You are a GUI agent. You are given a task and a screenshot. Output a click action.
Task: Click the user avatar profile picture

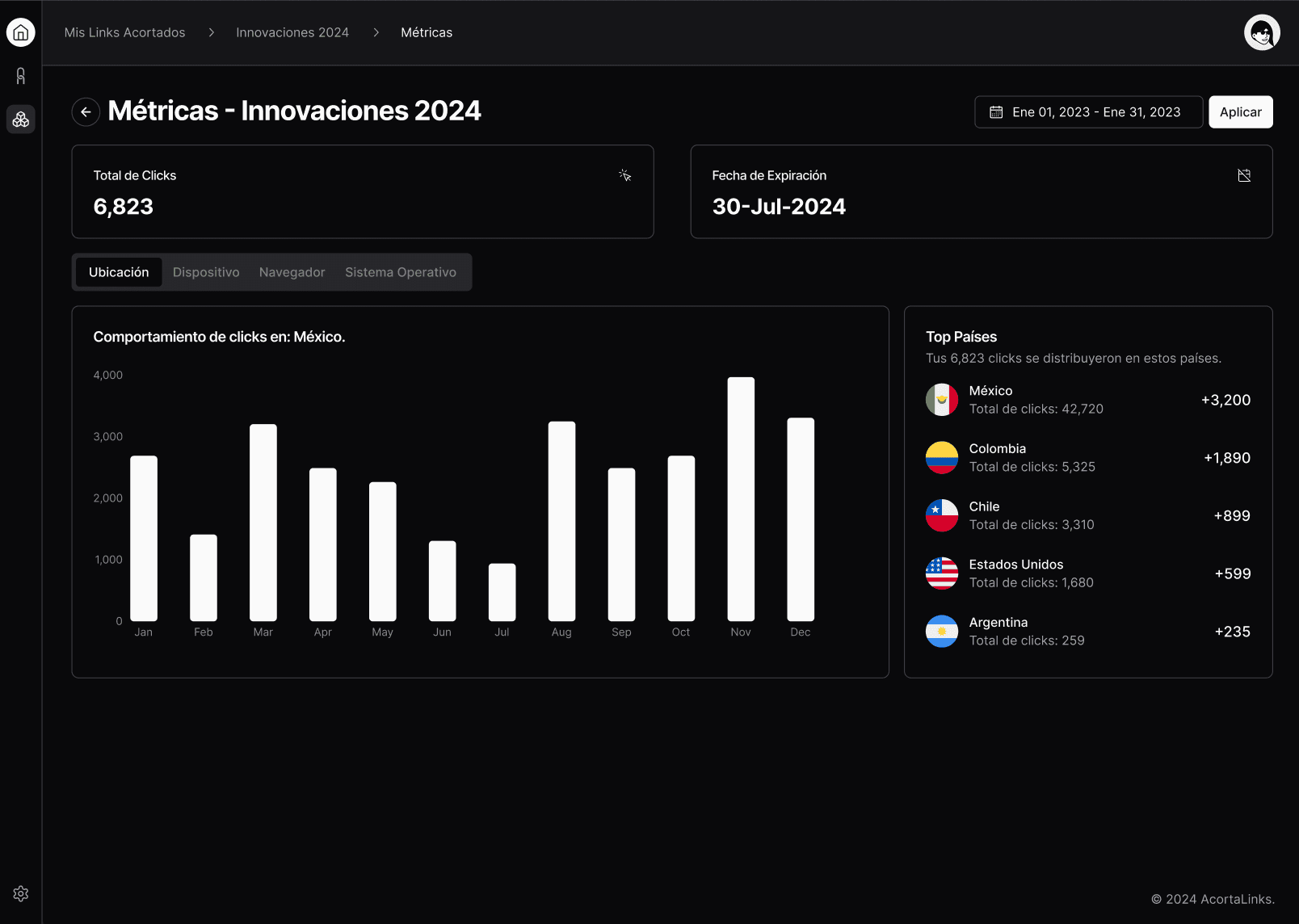(x=1262, y=32)
